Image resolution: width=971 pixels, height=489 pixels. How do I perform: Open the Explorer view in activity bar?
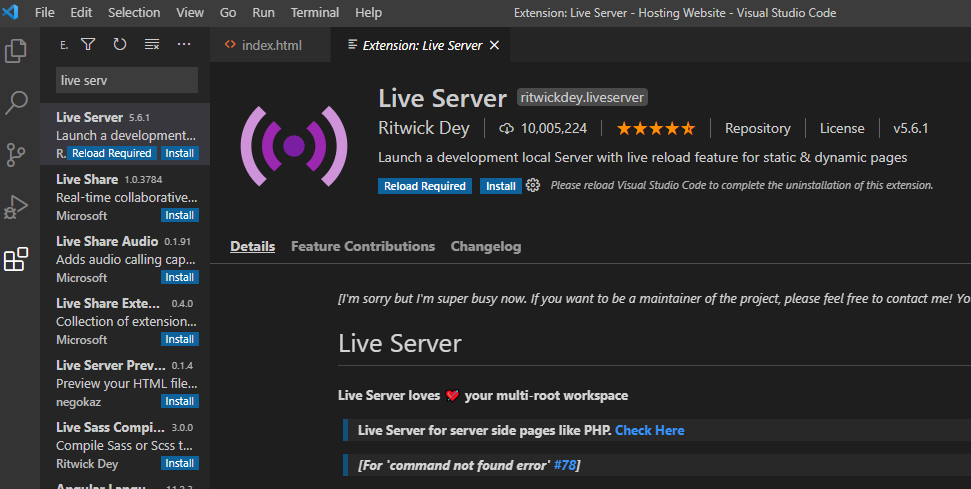pos(16,50)
